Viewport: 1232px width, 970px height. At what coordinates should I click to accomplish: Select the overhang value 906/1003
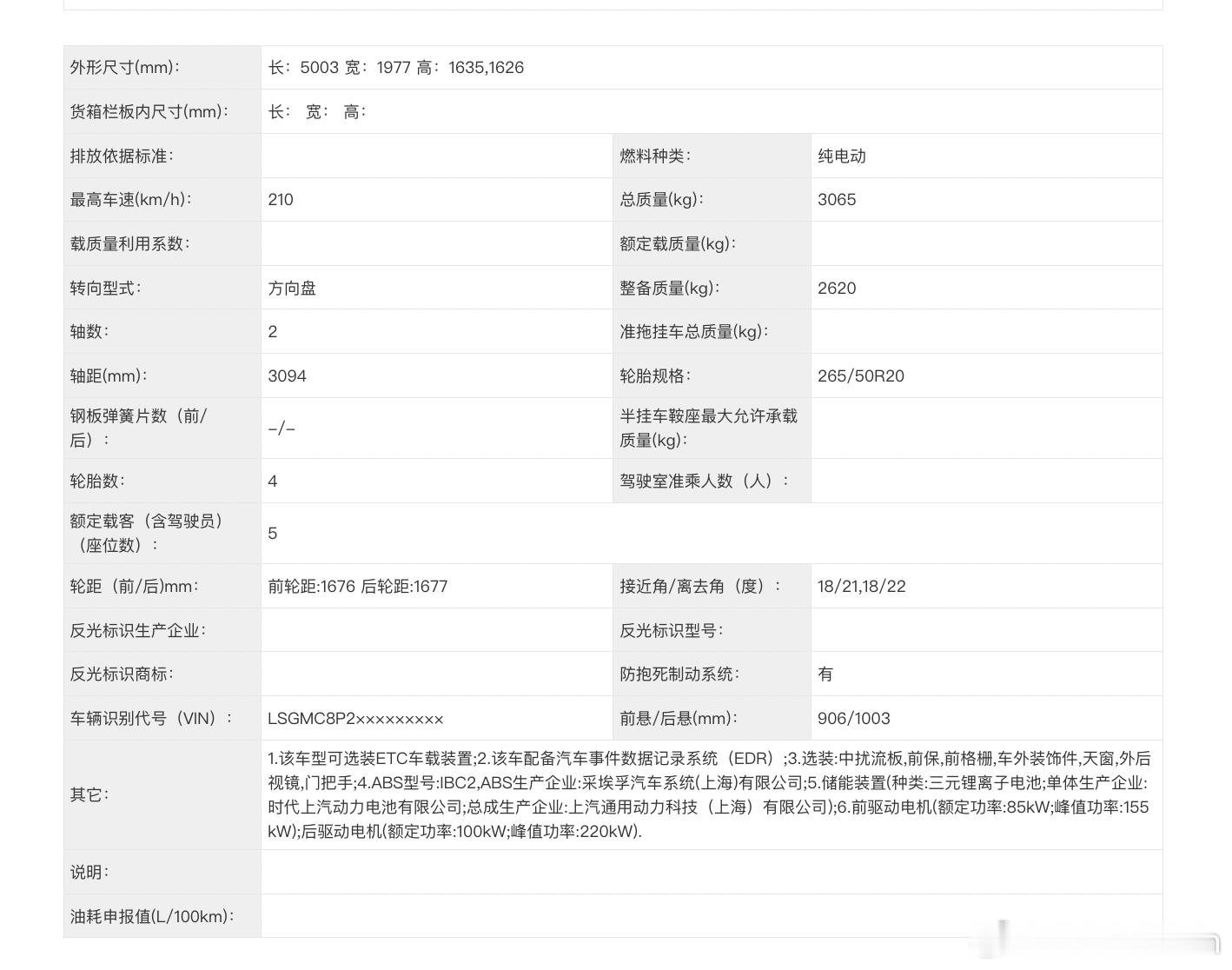click(854, 719)
